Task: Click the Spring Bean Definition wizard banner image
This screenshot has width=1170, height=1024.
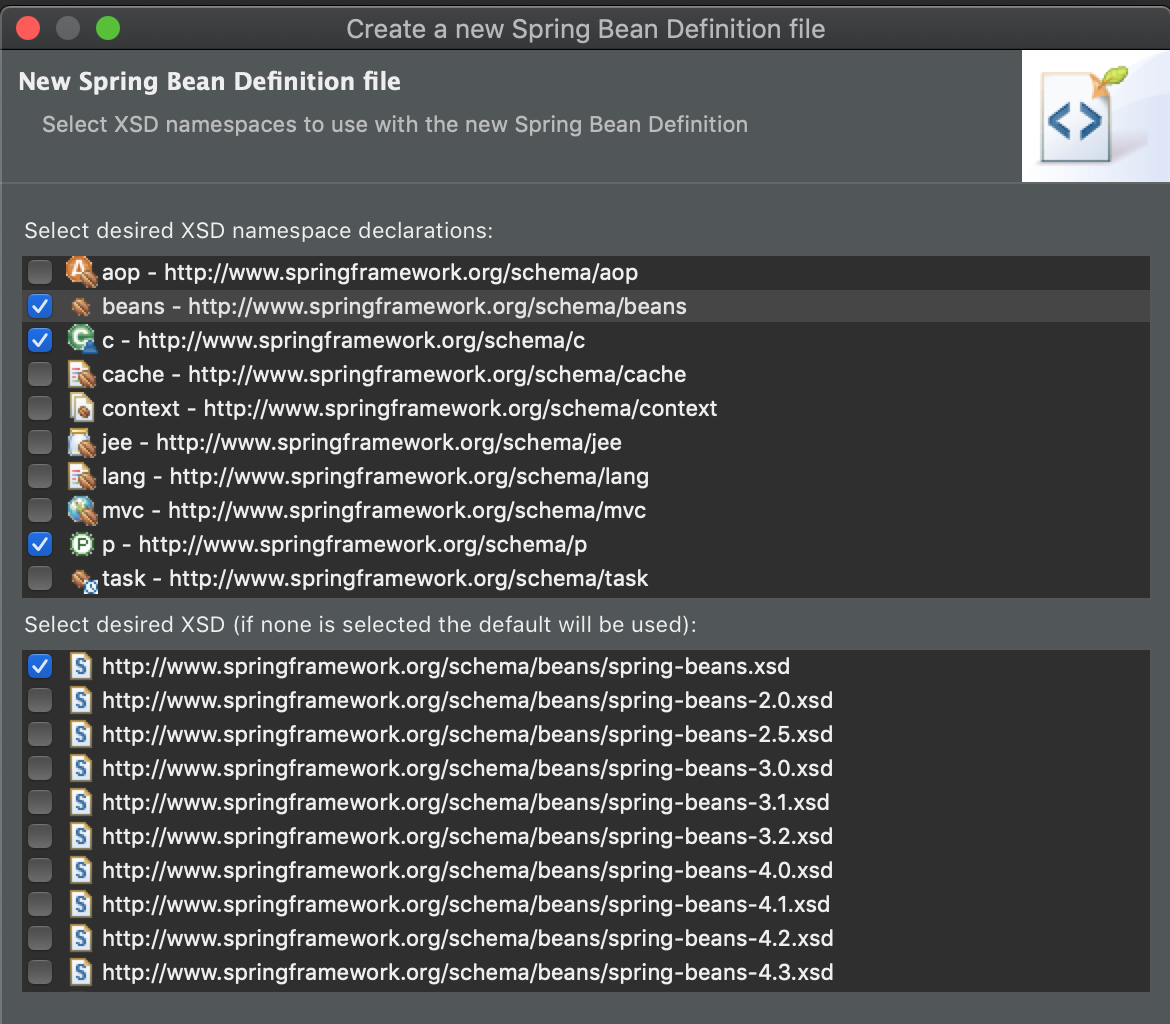Action: click(1095, 116)
